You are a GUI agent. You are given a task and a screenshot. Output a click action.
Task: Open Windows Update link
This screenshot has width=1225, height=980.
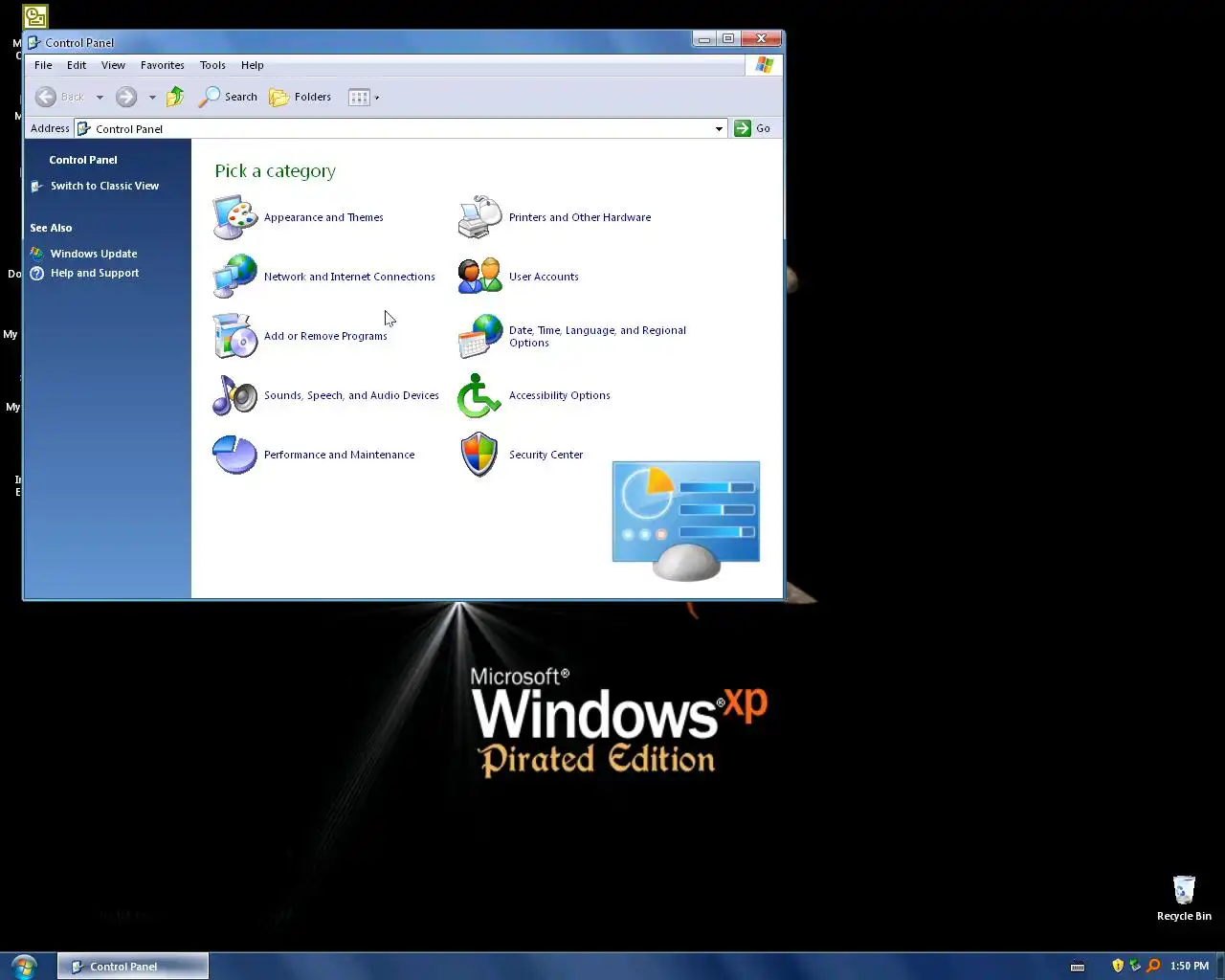94,254
